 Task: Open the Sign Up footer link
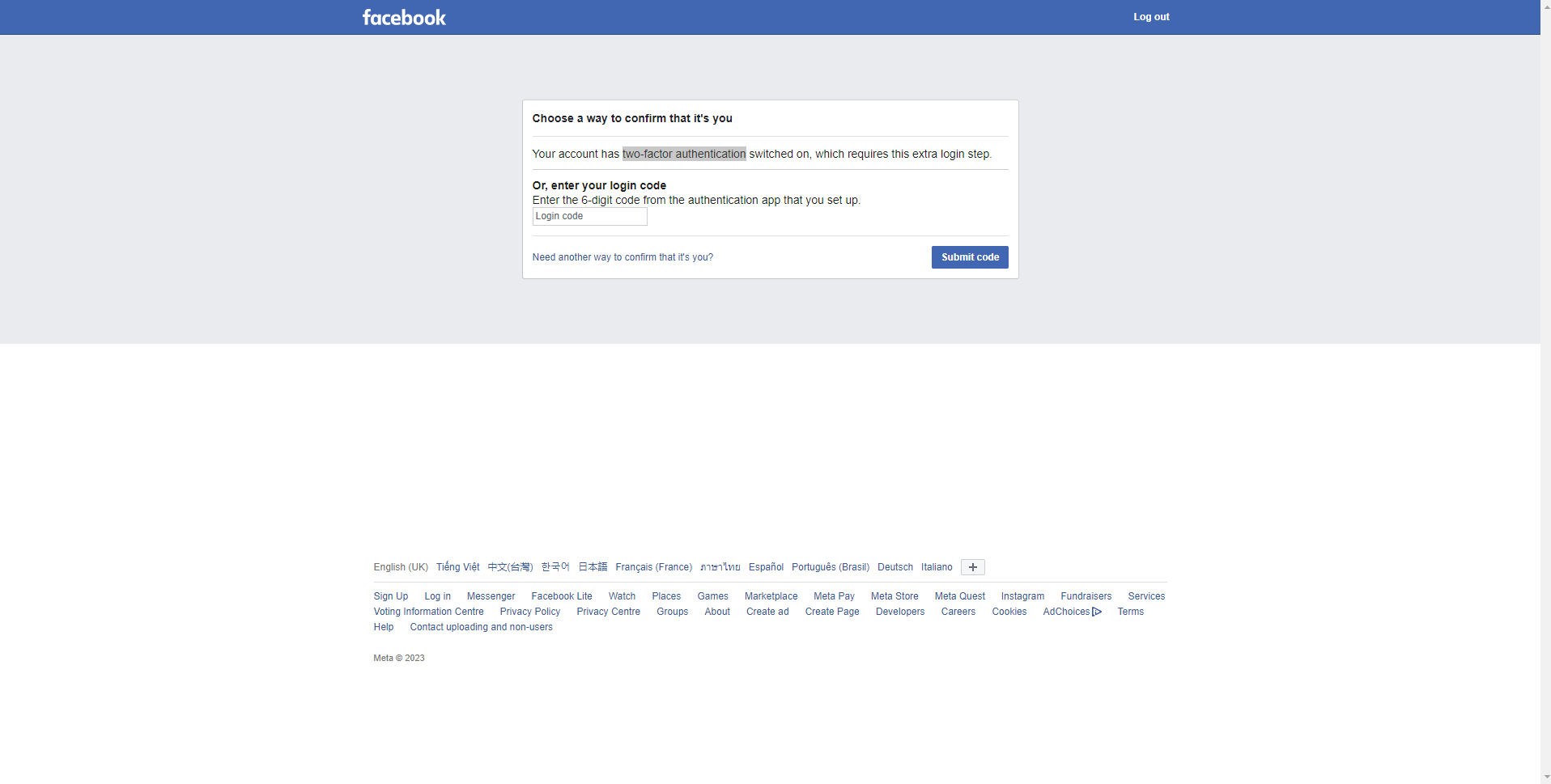point(391,596)
